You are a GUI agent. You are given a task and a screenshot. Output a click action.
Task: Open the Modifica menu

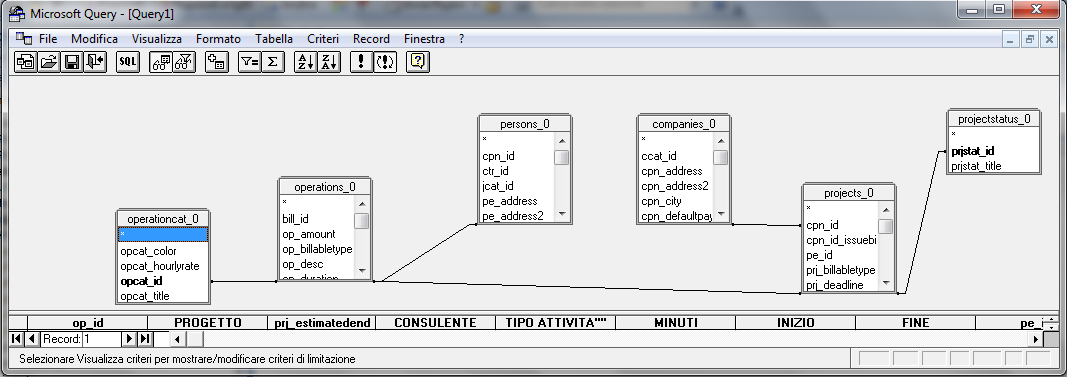click(95, 39)
